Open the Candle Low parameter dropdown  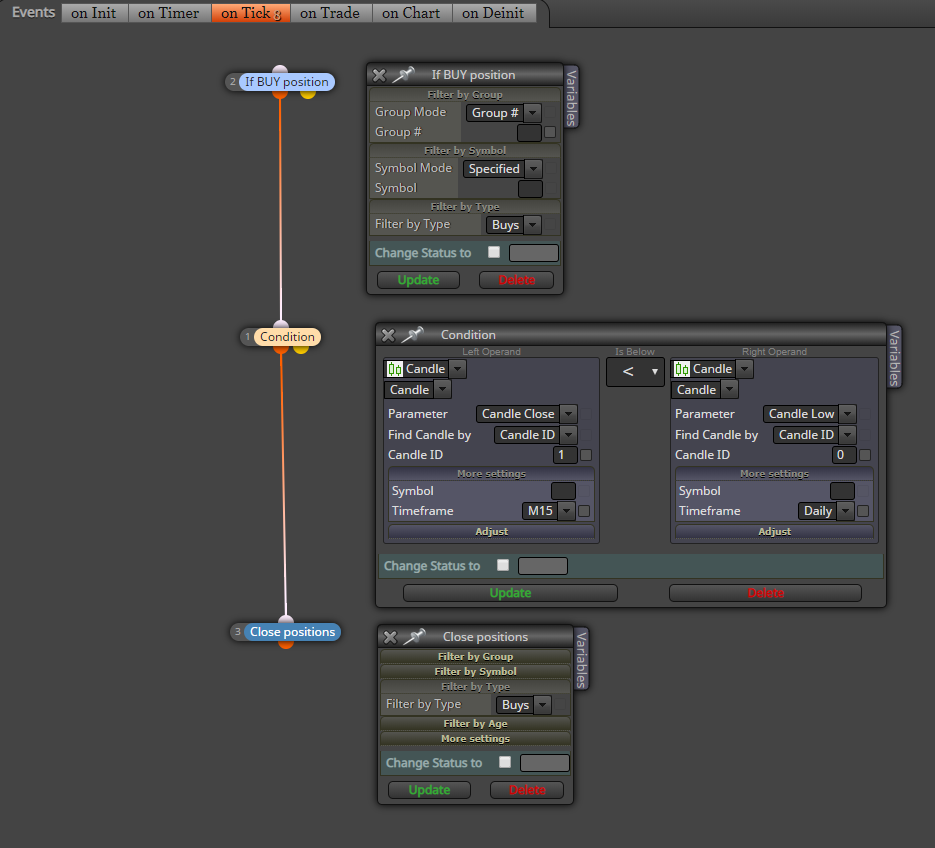pos(847,413)
